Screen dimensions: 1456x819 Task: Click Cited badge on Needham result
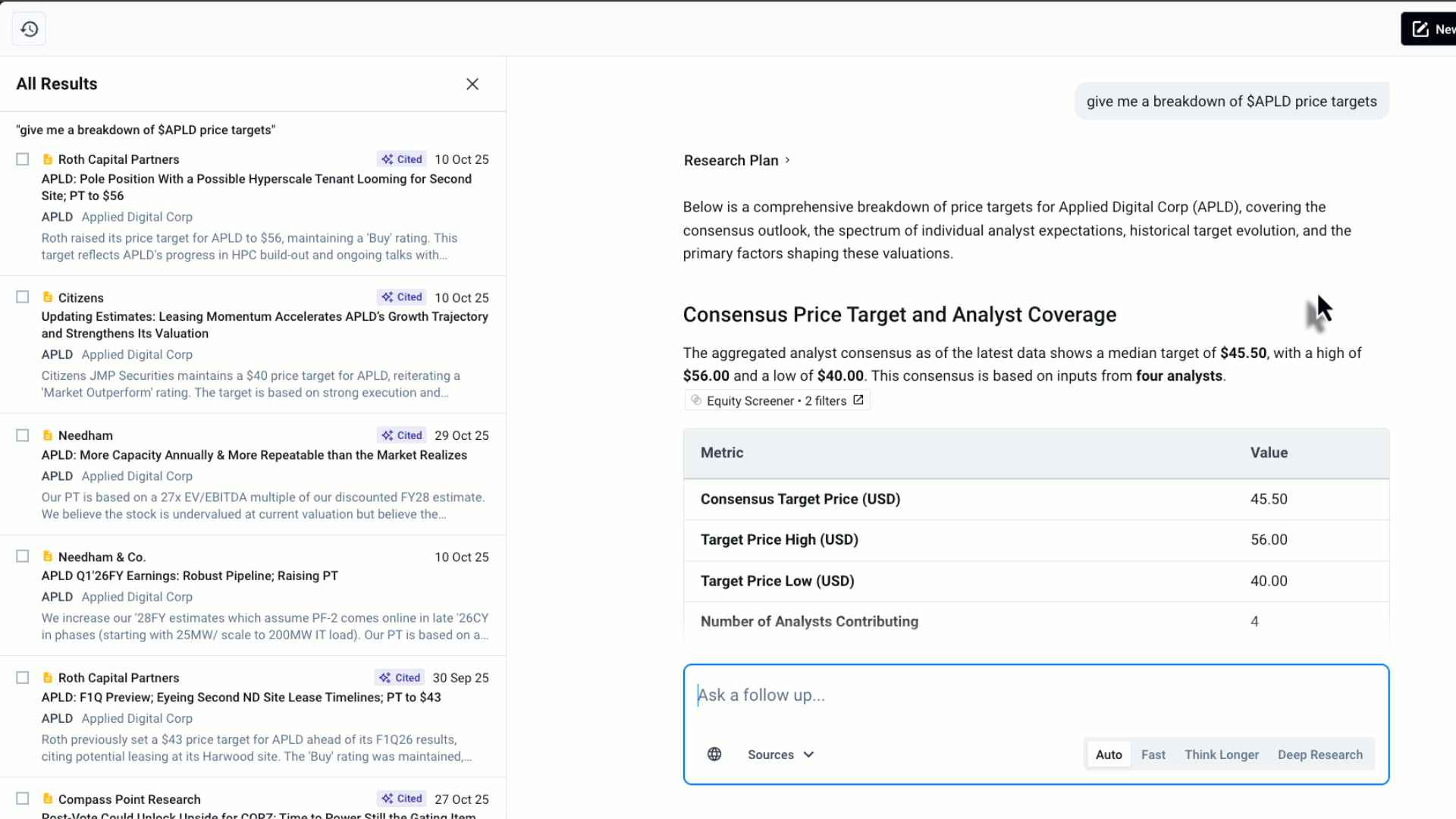(x=402, y=435)
